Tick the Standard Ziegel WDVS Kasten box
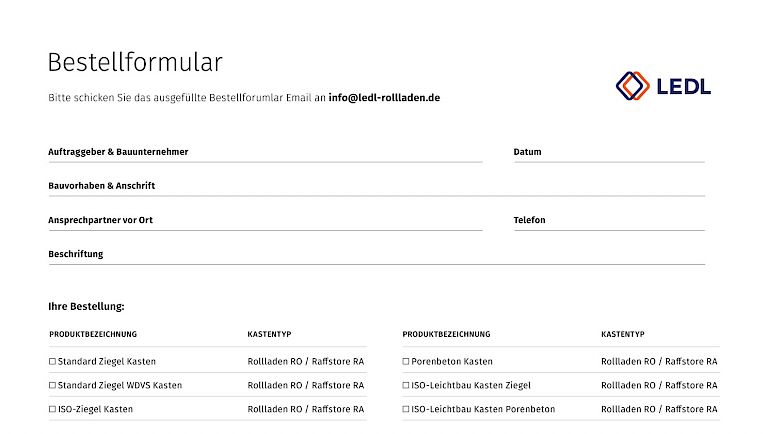768x434 pixels. click(53, 385)
